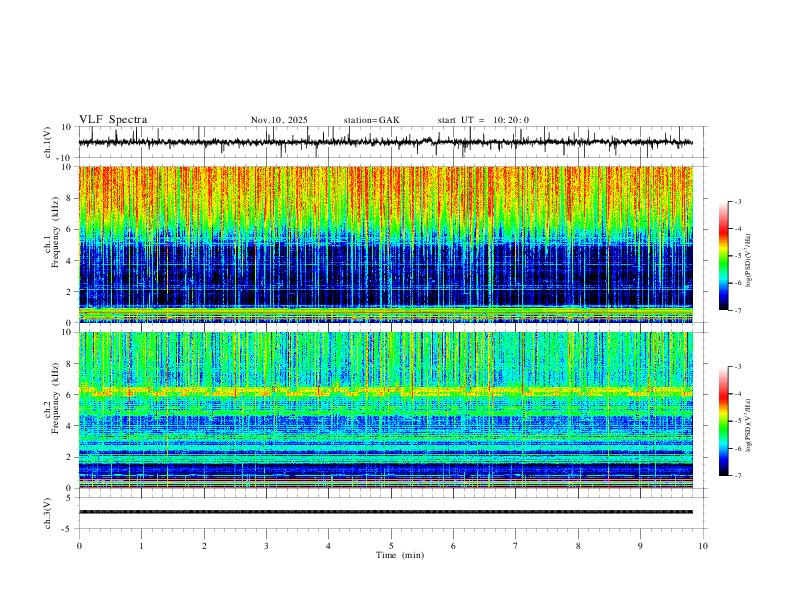
Task: Click time axis tick label "1"
Action: coord(141,546)
